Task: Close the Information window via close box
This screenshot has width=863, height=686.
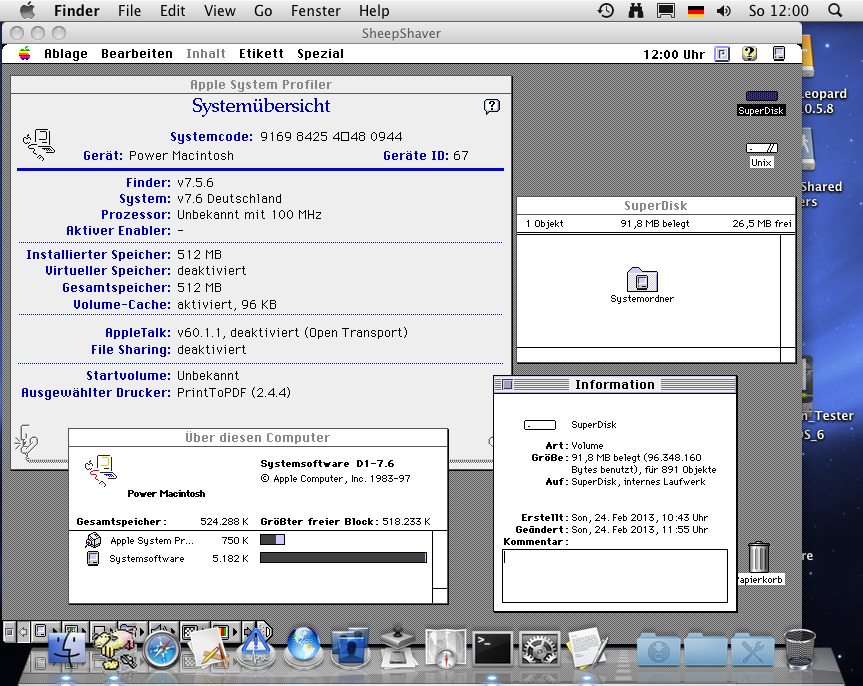Action: tap(507, 384)
